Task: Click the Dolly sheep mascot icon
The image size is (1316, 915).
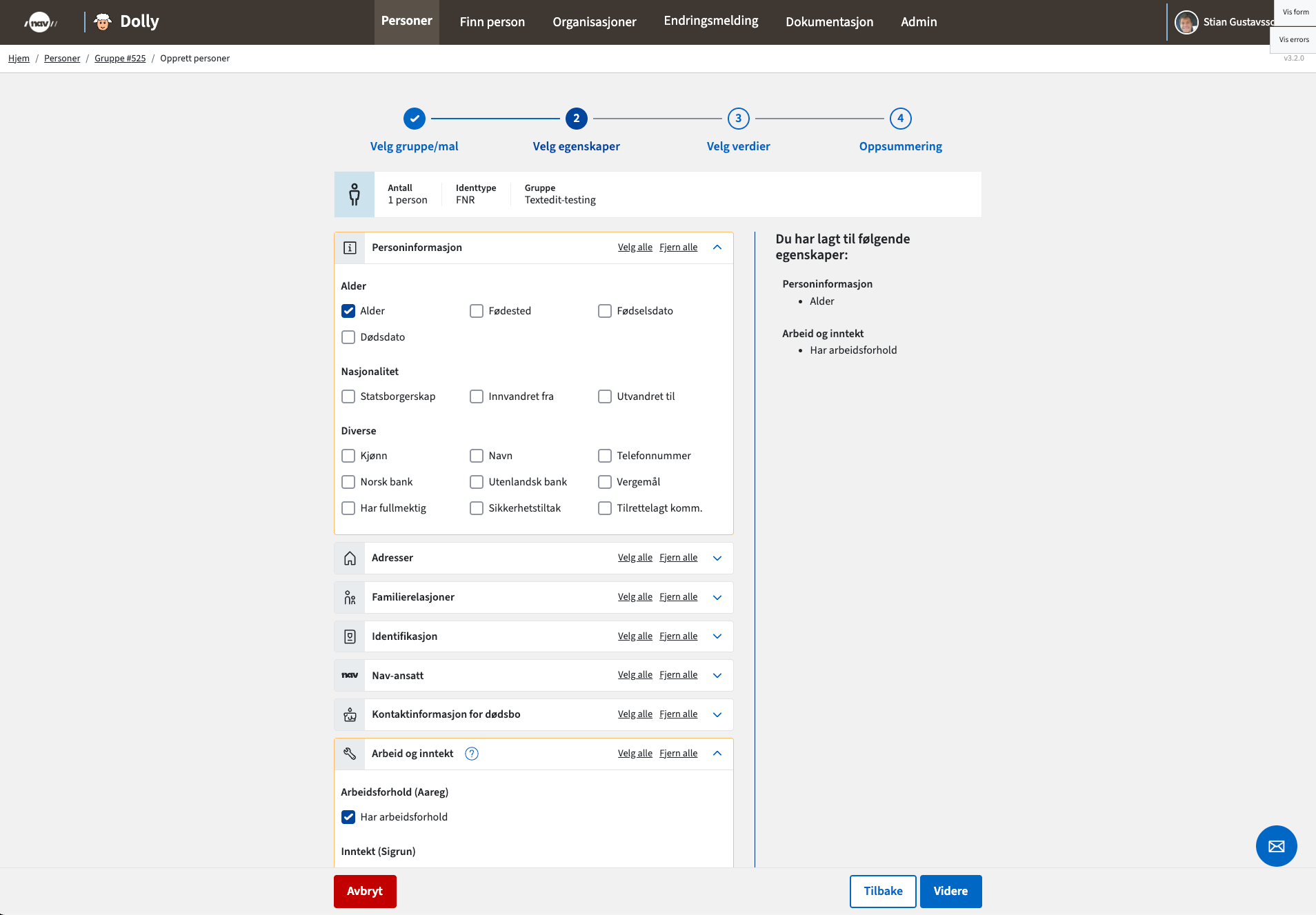Action: 103,22
